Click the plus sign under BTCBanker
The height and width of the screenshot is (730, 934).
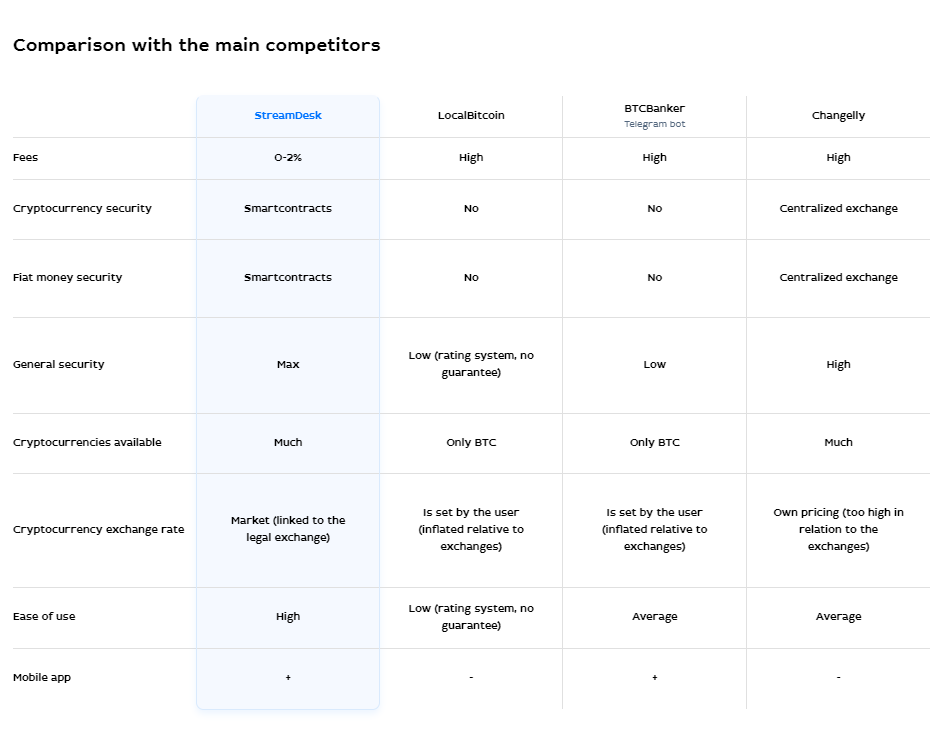654,678
